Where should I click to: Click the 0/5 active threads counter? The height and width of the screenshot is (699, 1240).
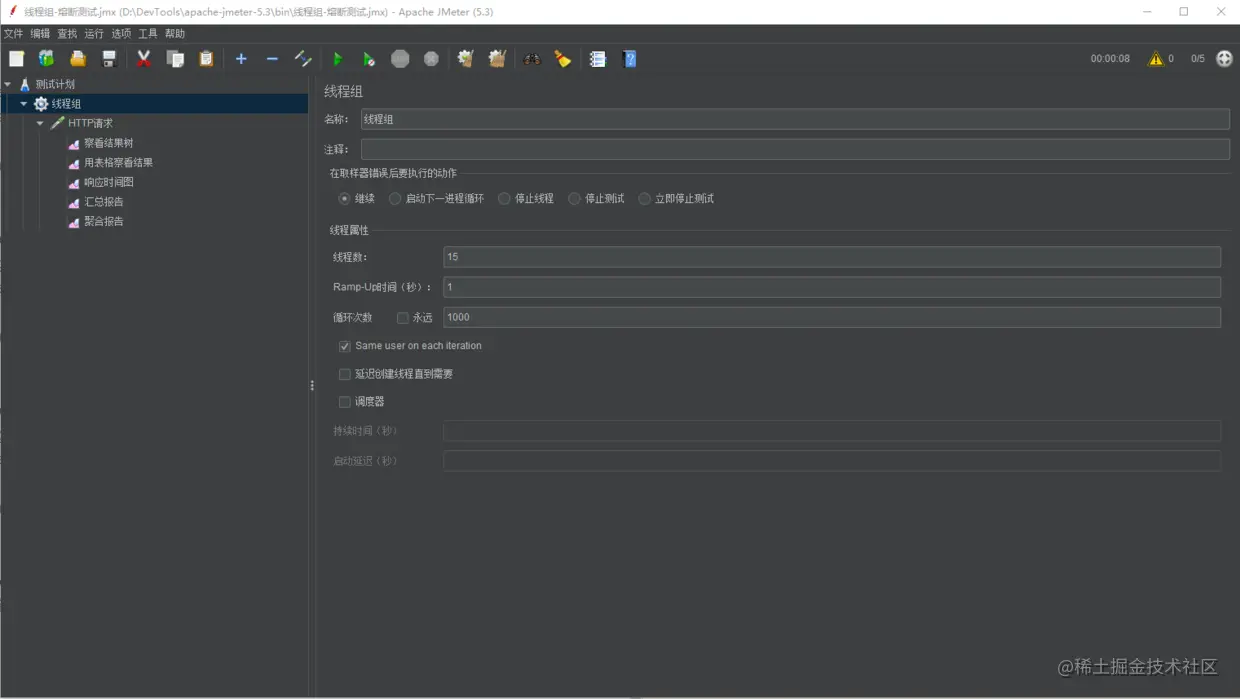[x=1197, y=59]
